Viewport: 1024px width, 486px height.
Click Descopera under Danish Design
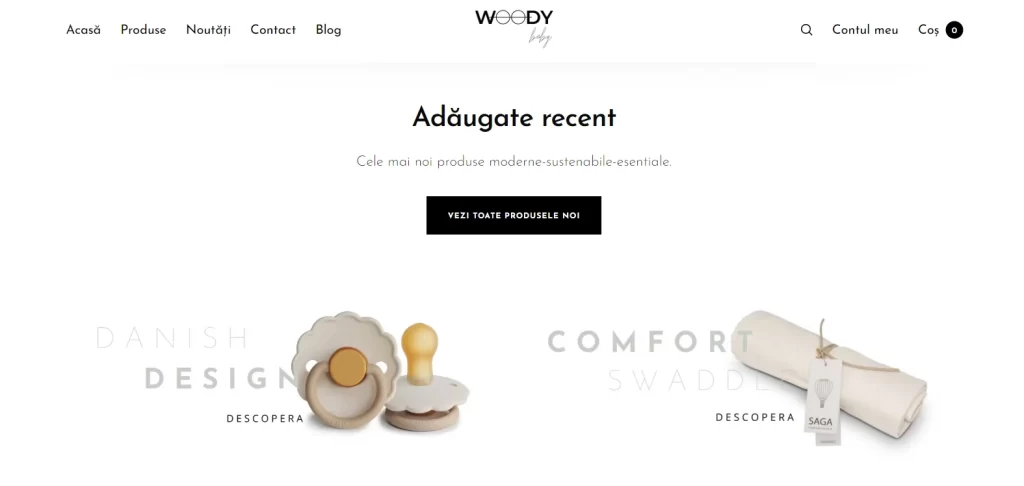(265, 419)
